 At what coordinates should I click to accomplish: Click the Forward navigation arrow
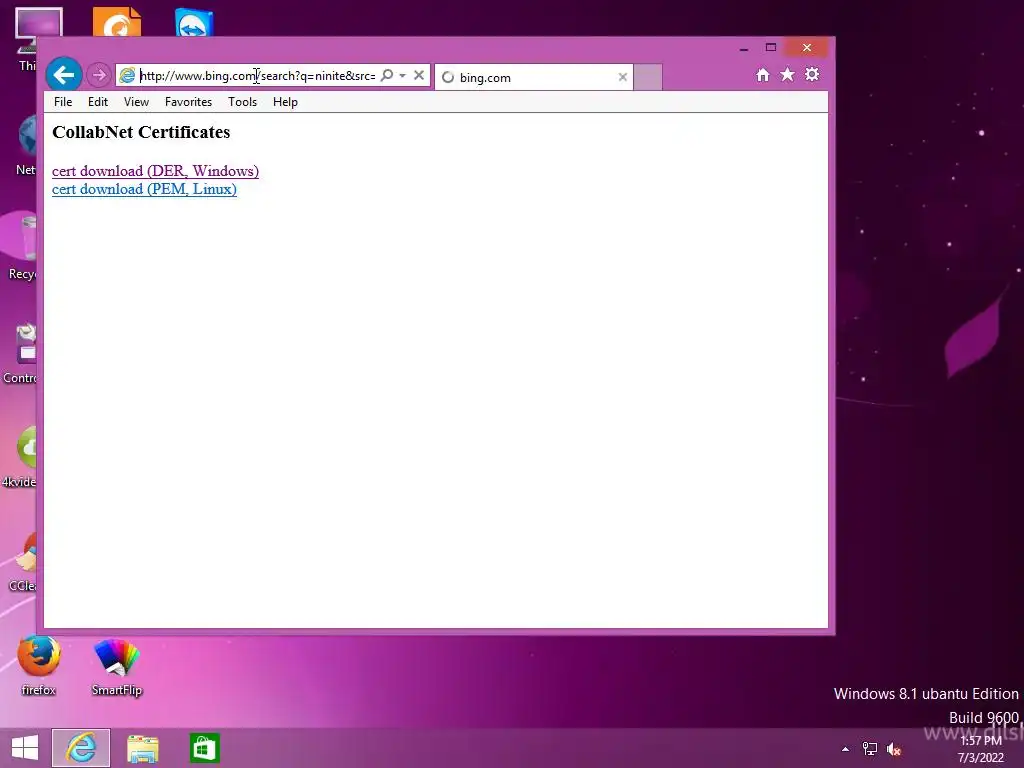coord(99,75)
